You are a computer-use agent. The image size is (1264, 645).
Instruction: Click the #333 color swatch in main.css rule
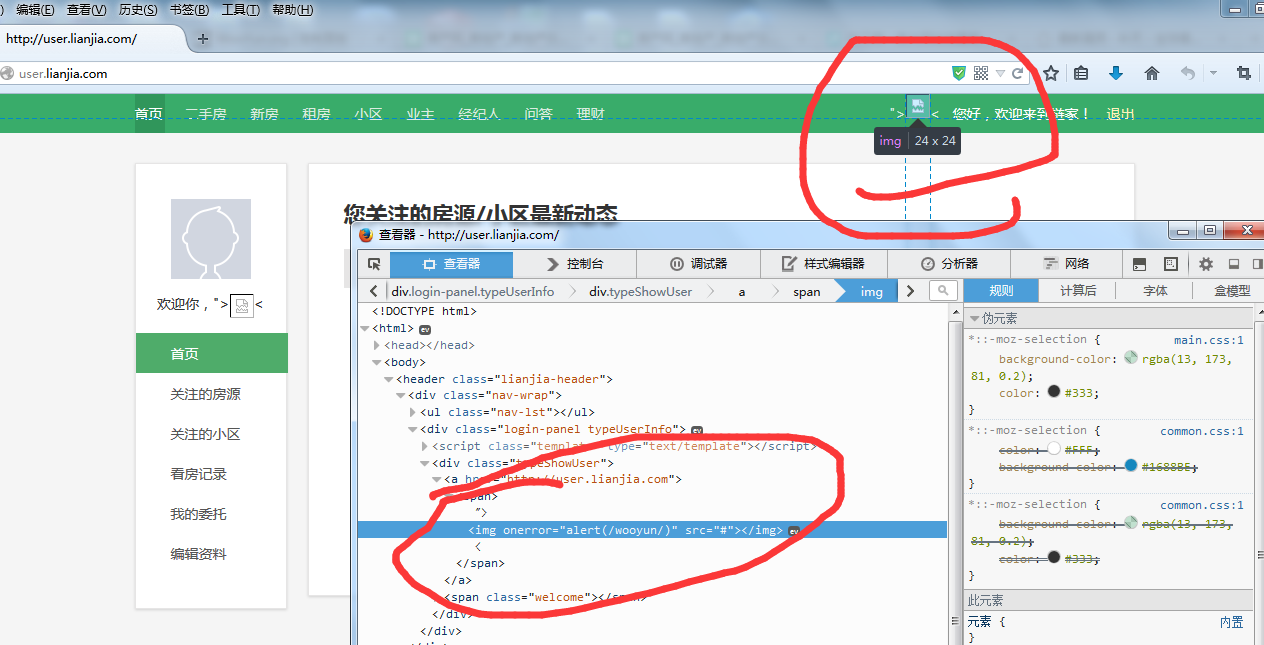(1053, 392)
